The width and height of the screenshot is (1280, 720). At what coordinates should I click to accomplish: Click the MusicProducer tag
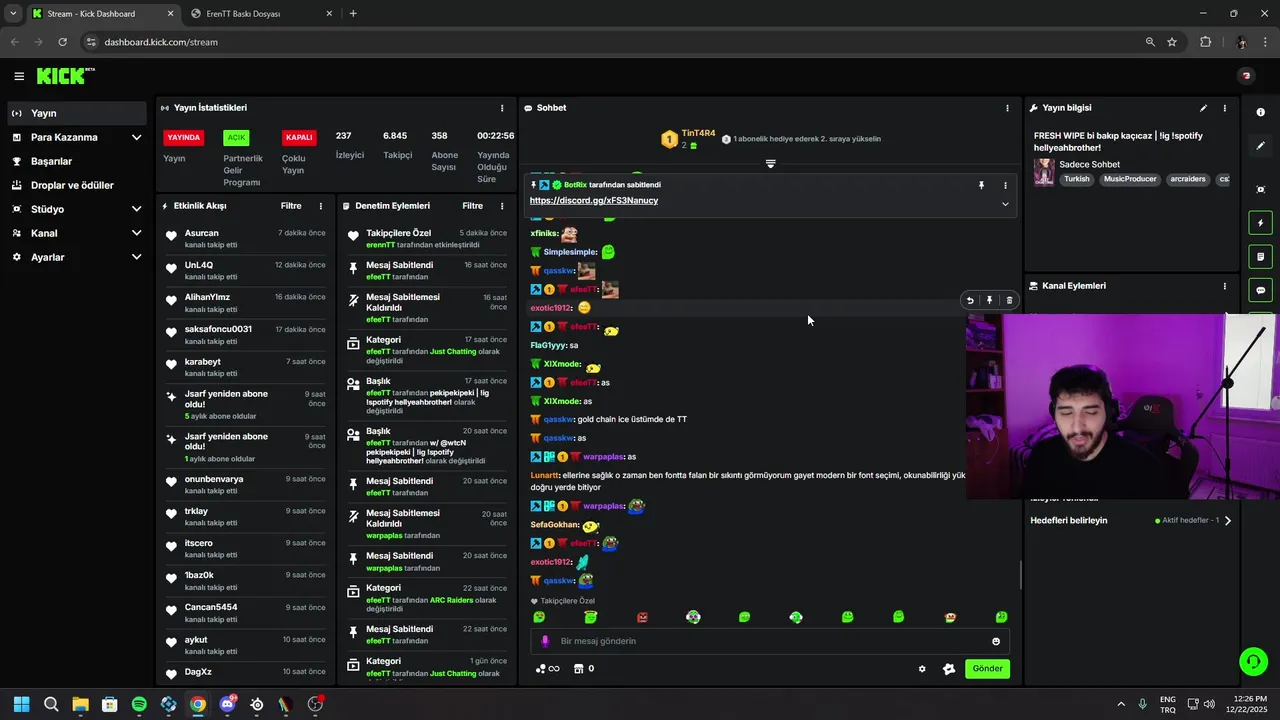tap(1130, 180)
